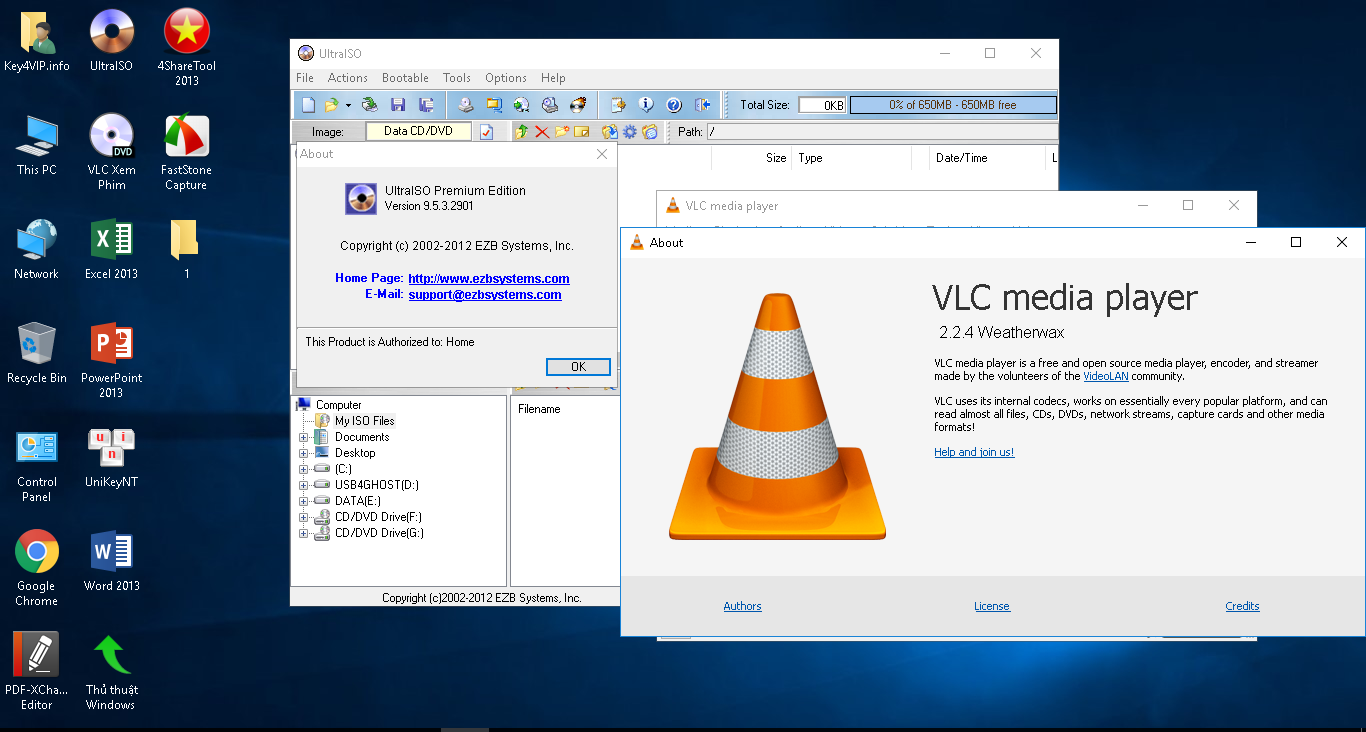Click the Exit door icon in UltraISO toolbar

(x=702, y=105)
